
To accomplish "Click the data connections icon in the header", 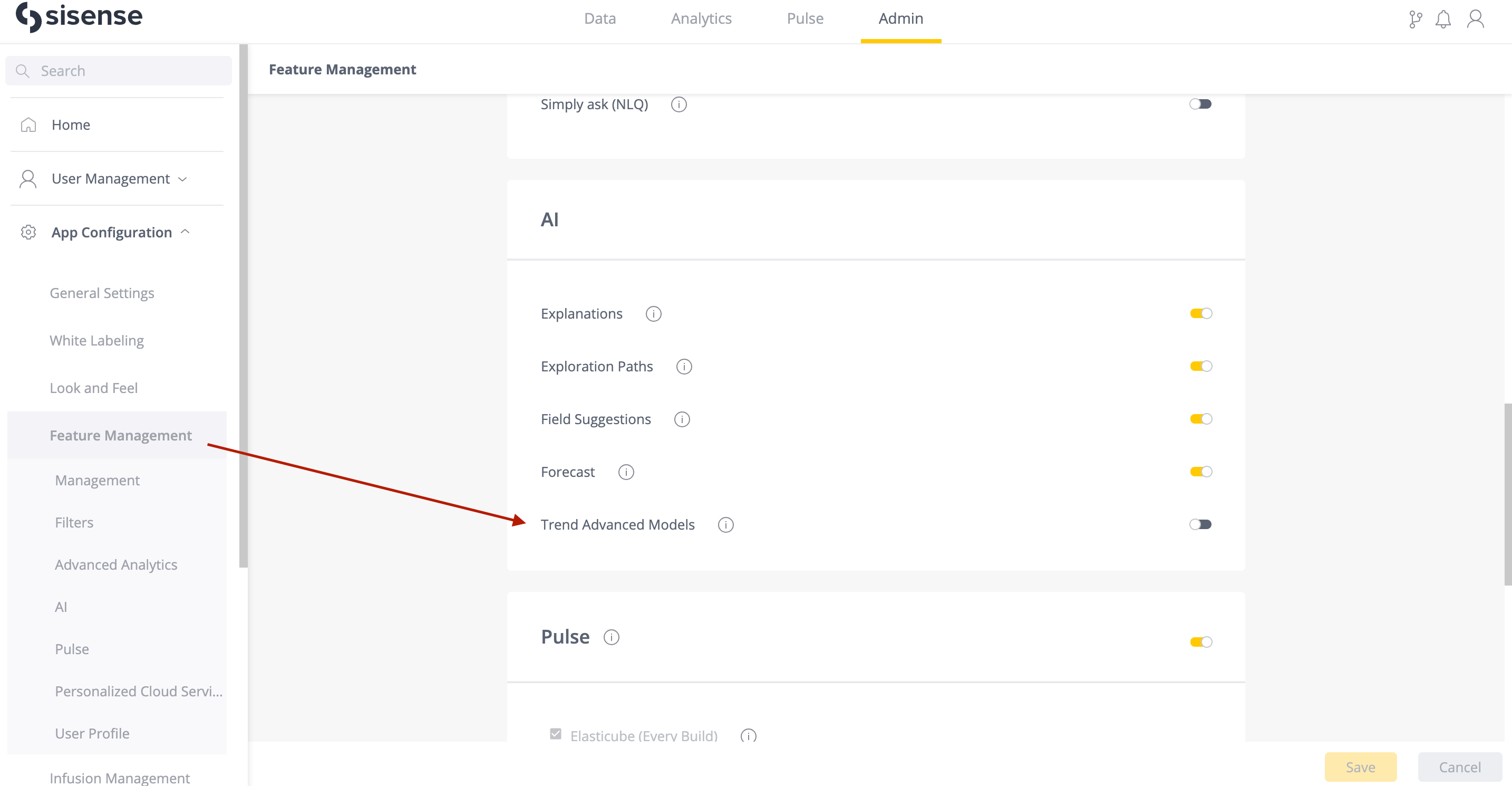I will tap(1414, 19).
